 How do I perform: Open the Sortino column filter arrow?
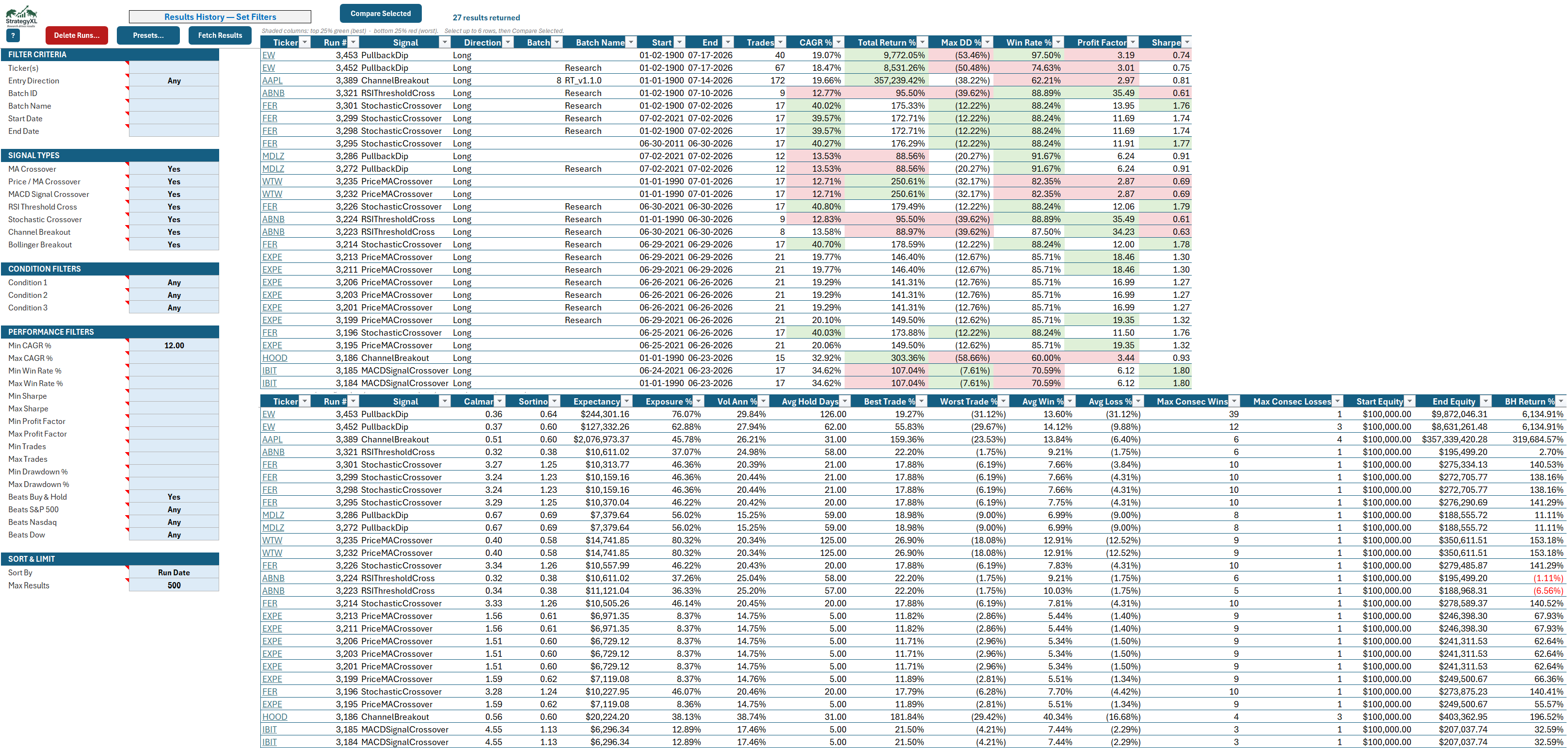(555, 401)
